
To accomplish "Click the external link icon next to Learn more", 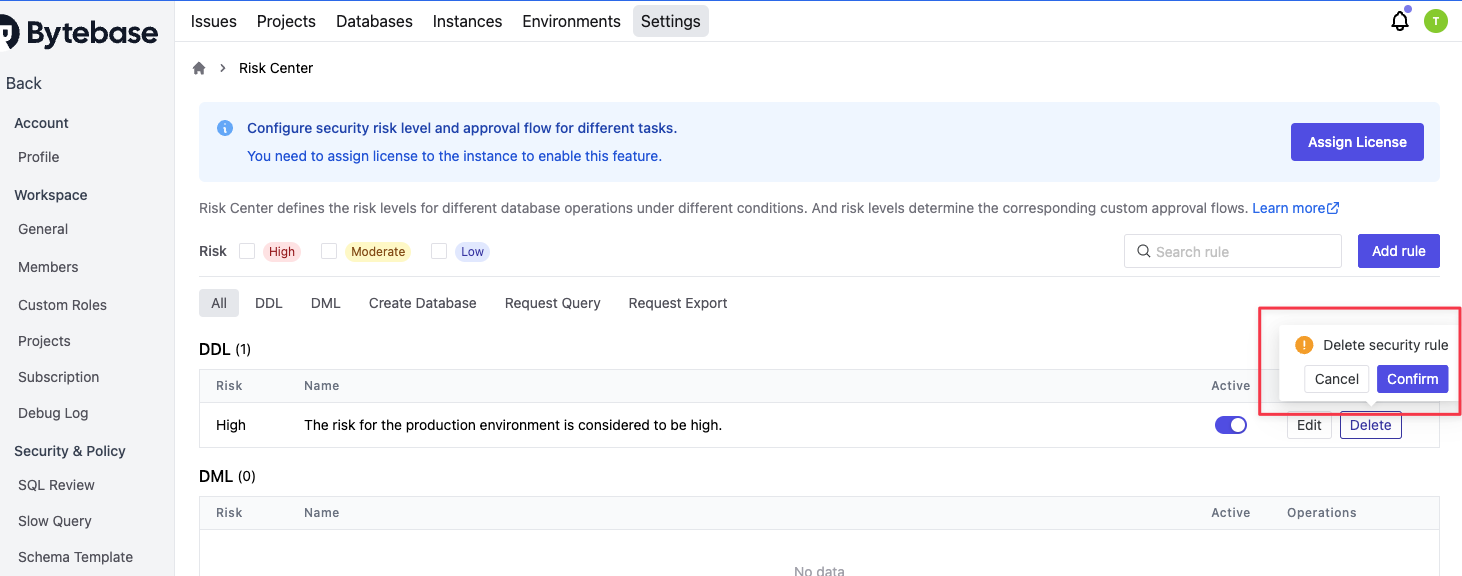I will tap(1332, 207).
